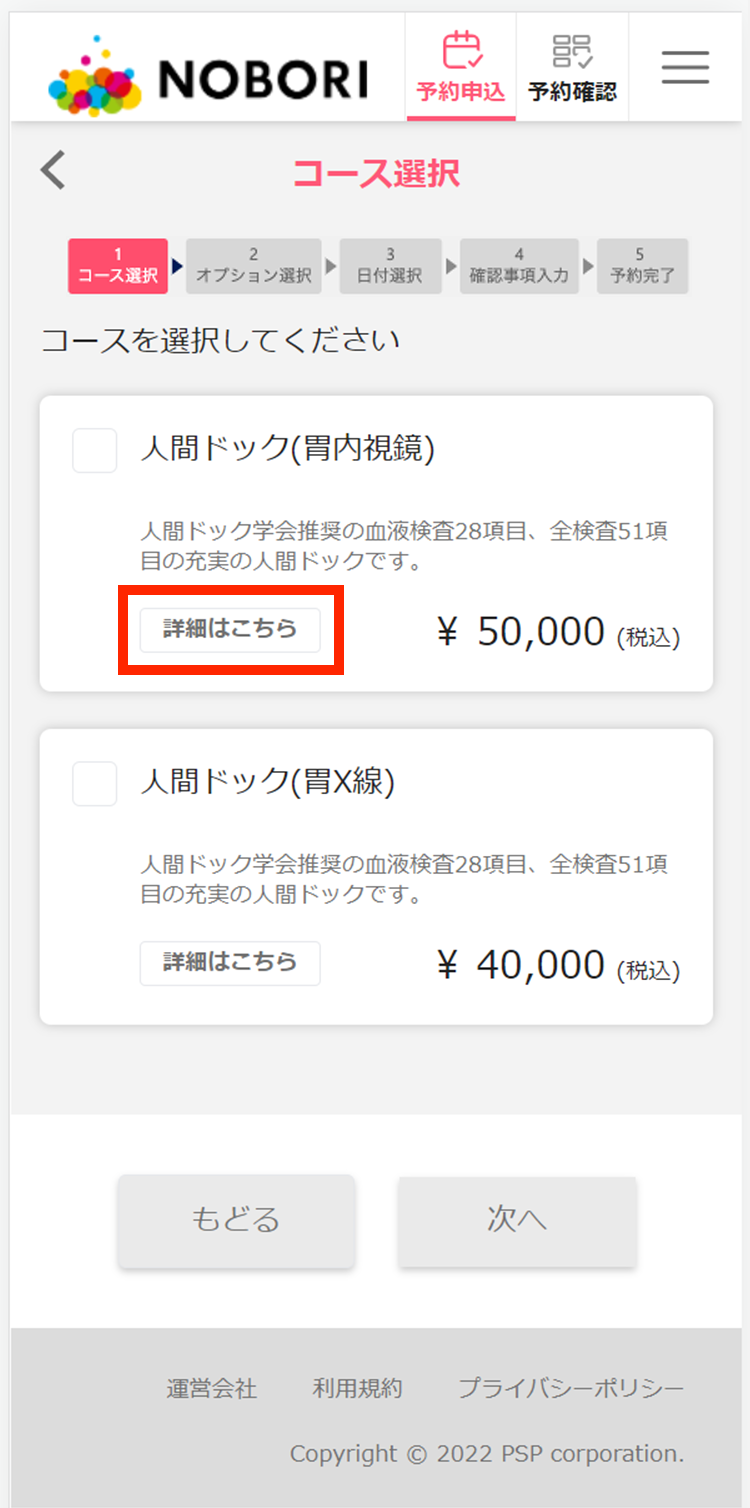
Task: Go back using the left chevron arrow
Action: (53, 171)
